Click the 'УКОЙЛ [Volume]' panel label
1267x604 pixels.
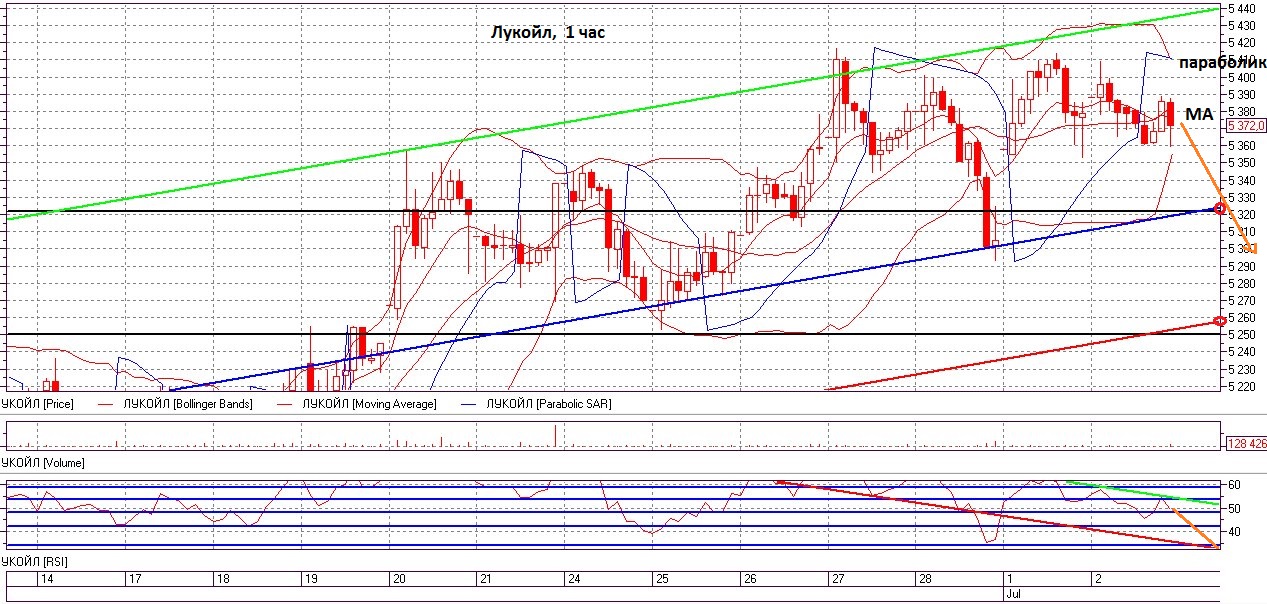[x=43, y=463]
